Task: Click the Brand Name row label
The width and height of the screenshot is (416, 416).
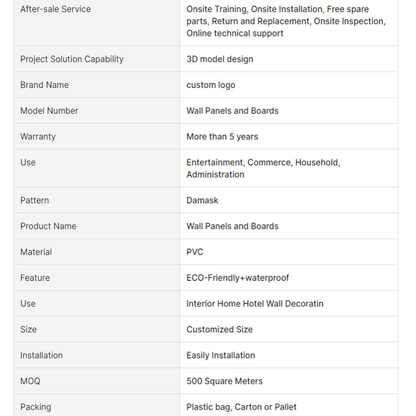Action: coord(44,85)
